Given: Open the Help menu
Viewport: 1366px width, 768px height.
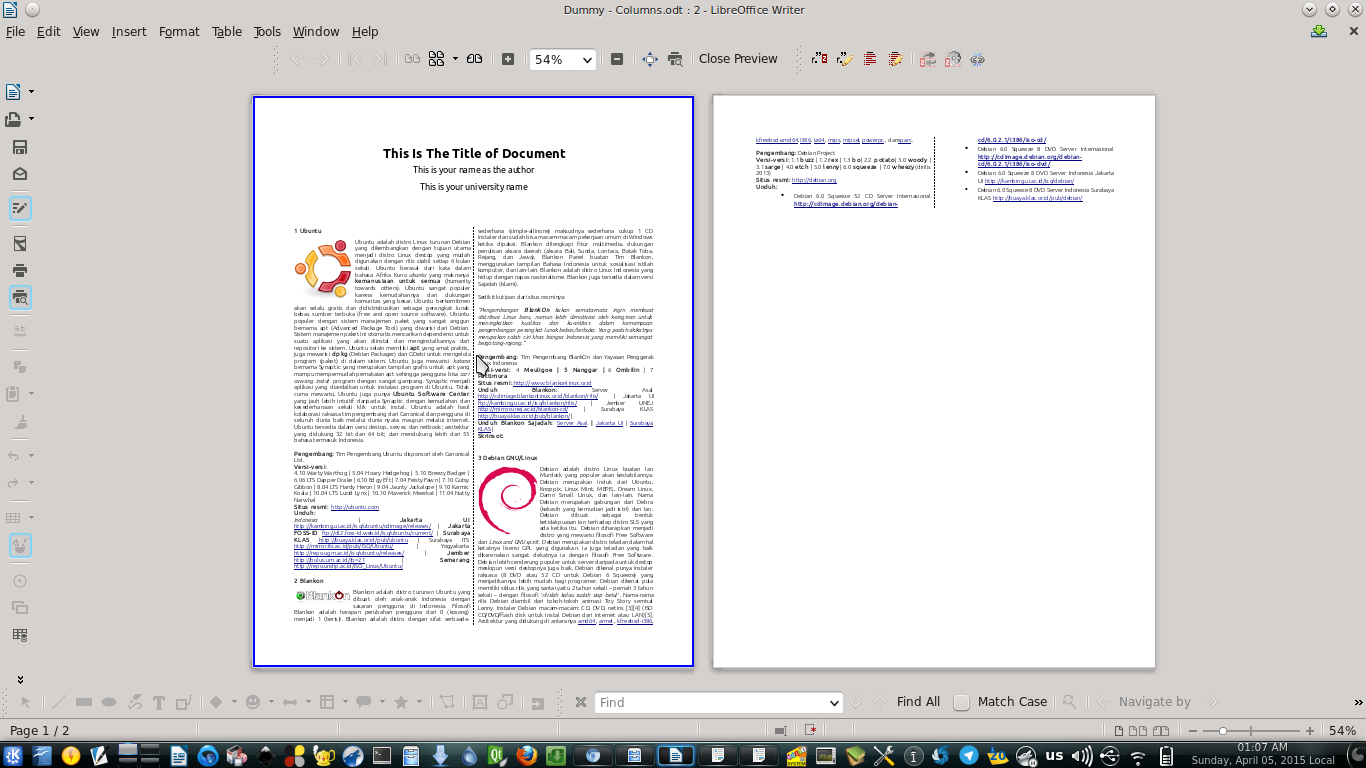Looking at the screenshot, I should click(365, 31).
